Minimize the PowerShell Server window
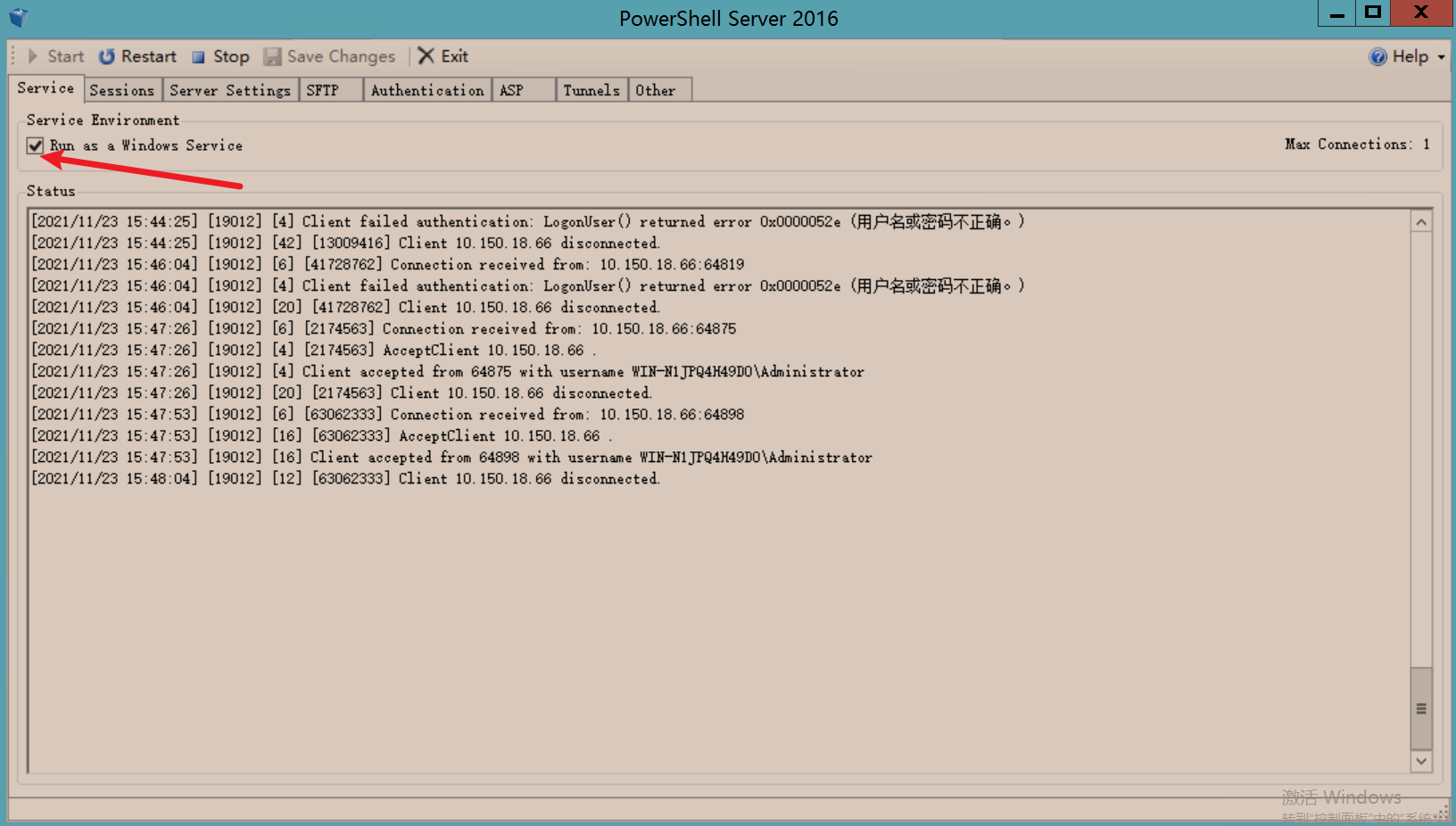The width and height of the screenshot is (1456, 826). [1336, 13]
